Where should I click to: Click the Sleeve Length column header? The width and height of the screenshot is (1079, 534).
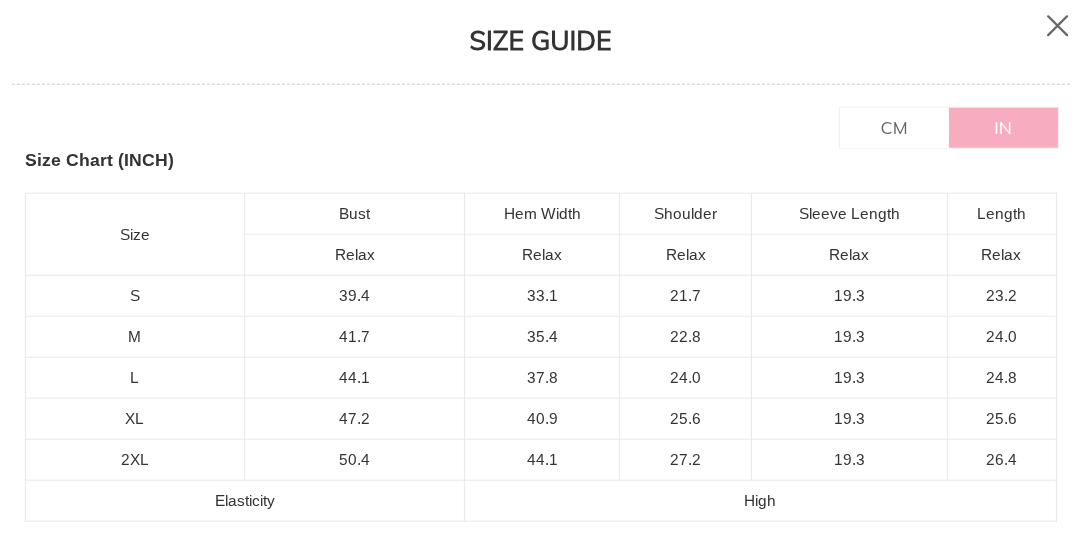[849, 214]
